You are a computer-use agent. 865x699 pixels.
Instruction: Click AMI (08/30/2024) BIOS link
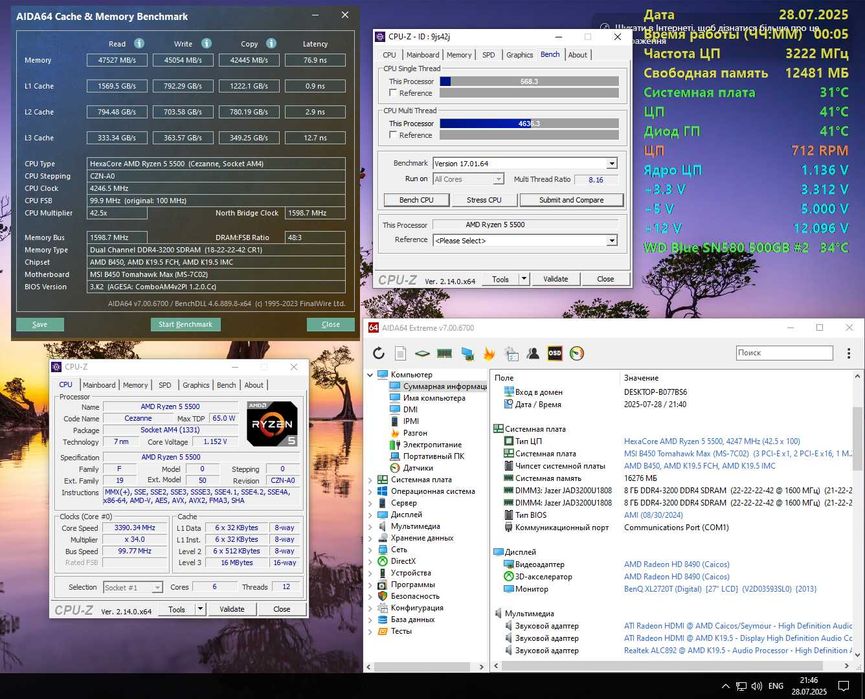click(653, 515)
